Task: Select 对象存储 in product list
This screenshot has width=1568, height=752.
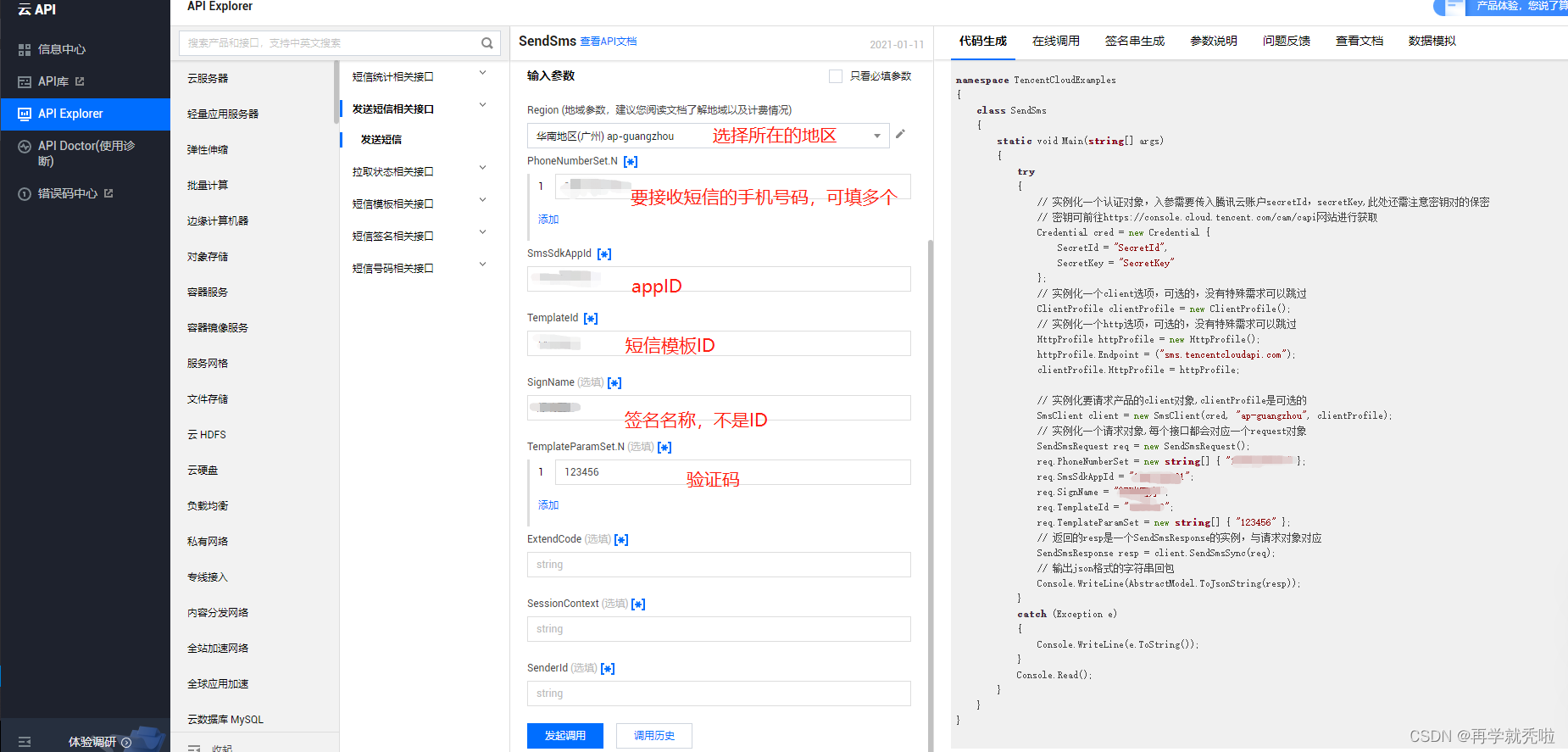Action: (208, 256)
